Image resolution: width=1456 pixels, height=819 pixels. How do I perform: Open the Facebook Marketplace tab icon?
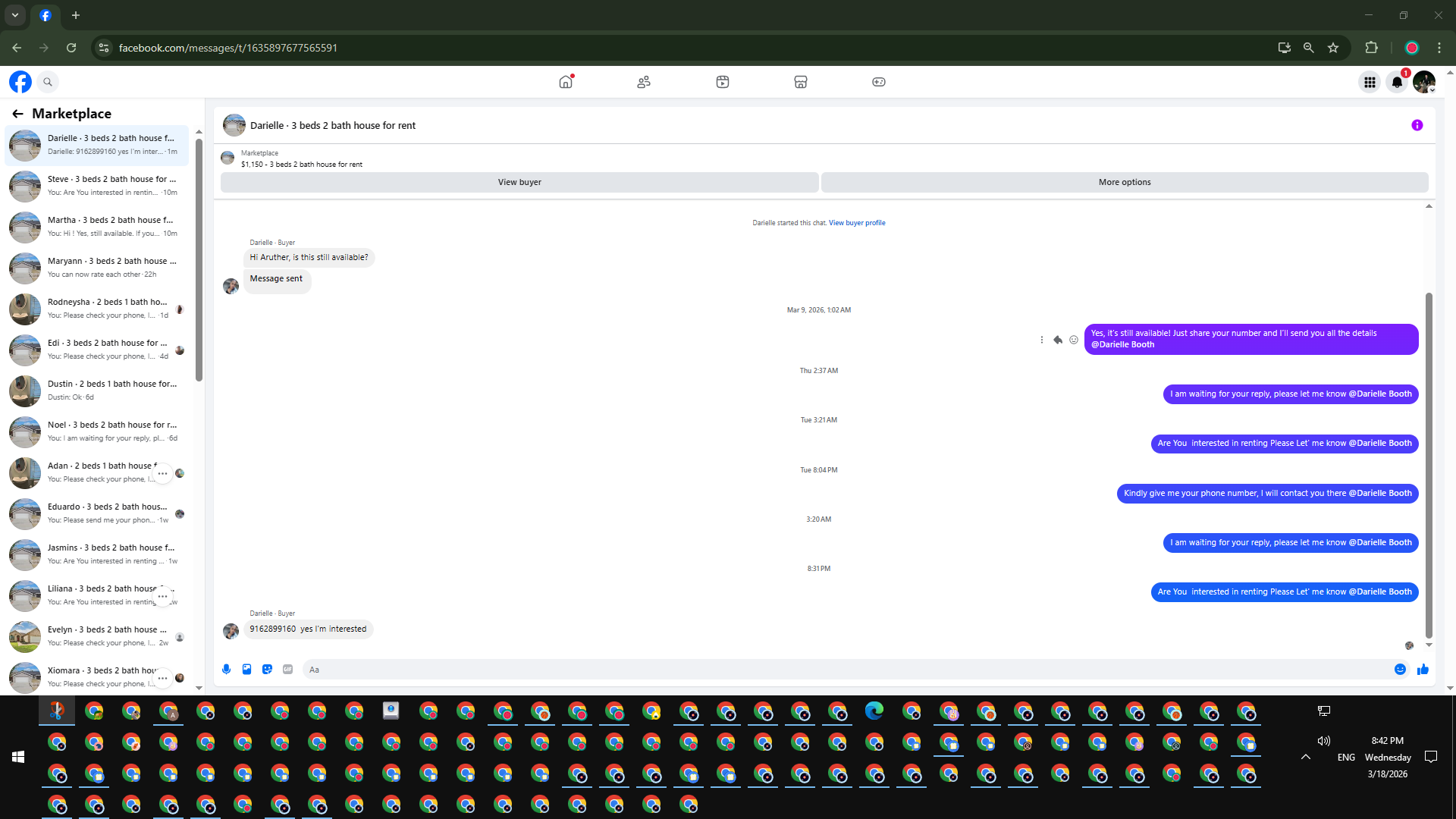tap(800, 82)
